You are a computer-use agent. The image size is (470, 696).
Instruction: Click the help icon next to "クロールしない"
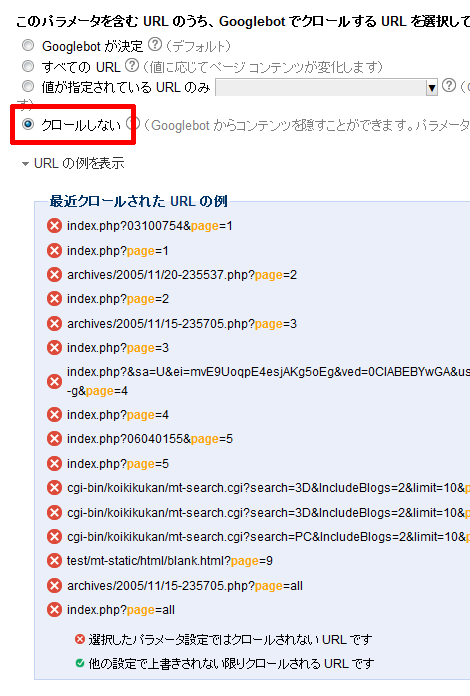pyautogui.click(x=133, y=123)
